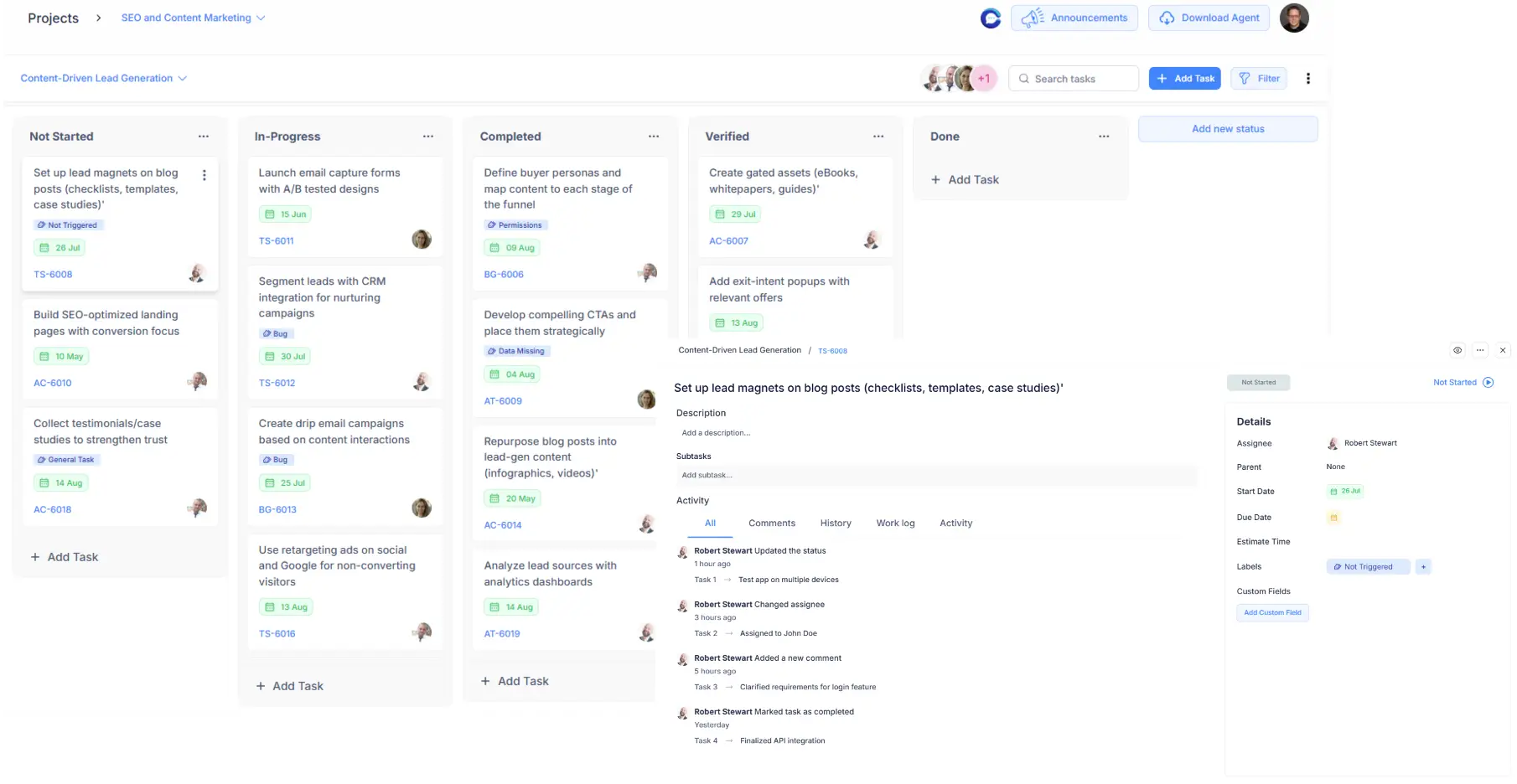Click the blue Add Task button
The width and height of the screenshot is (1517, 784).
coord(1184,78)
